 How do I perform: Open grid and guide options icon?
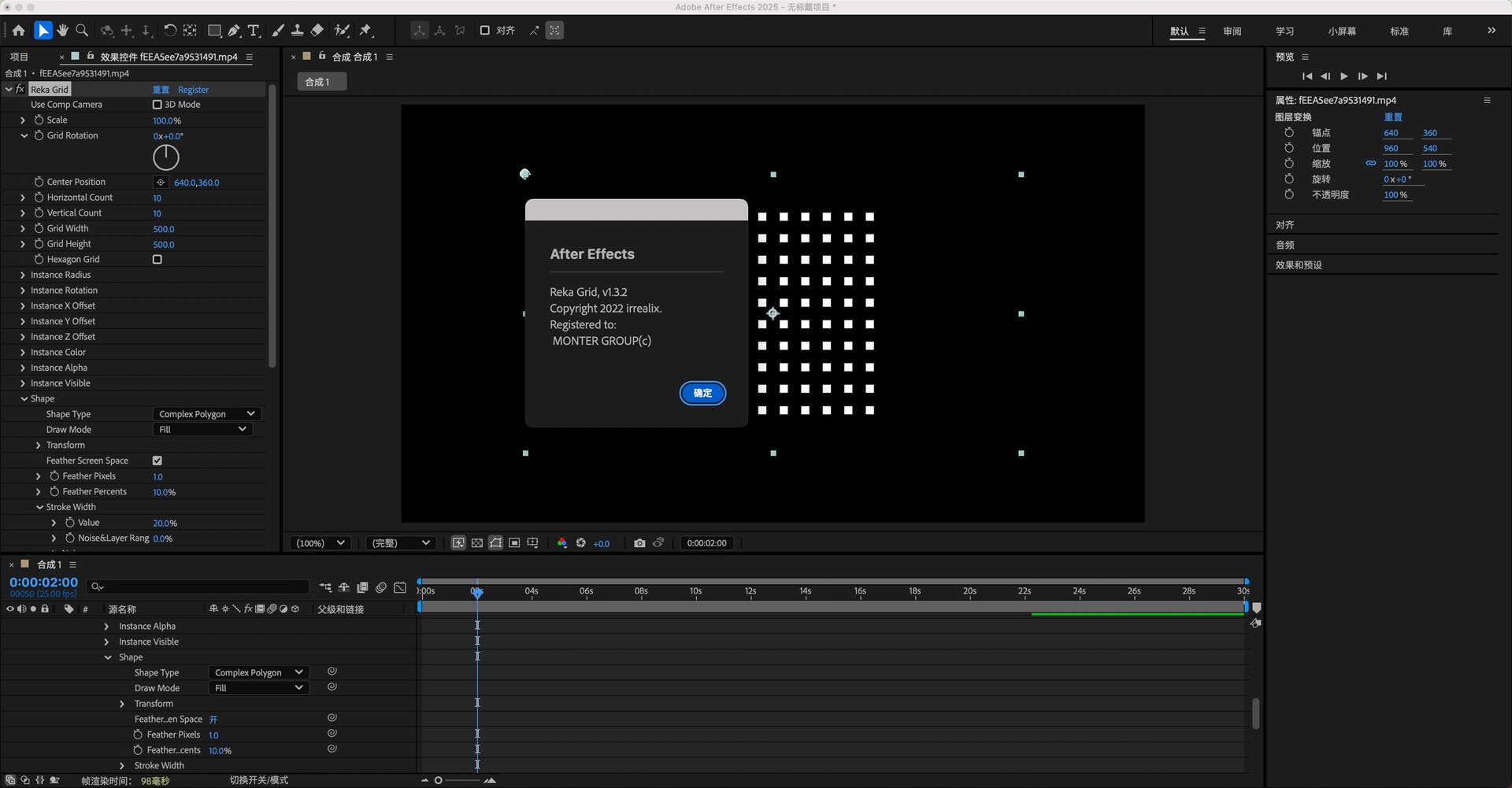533,543
